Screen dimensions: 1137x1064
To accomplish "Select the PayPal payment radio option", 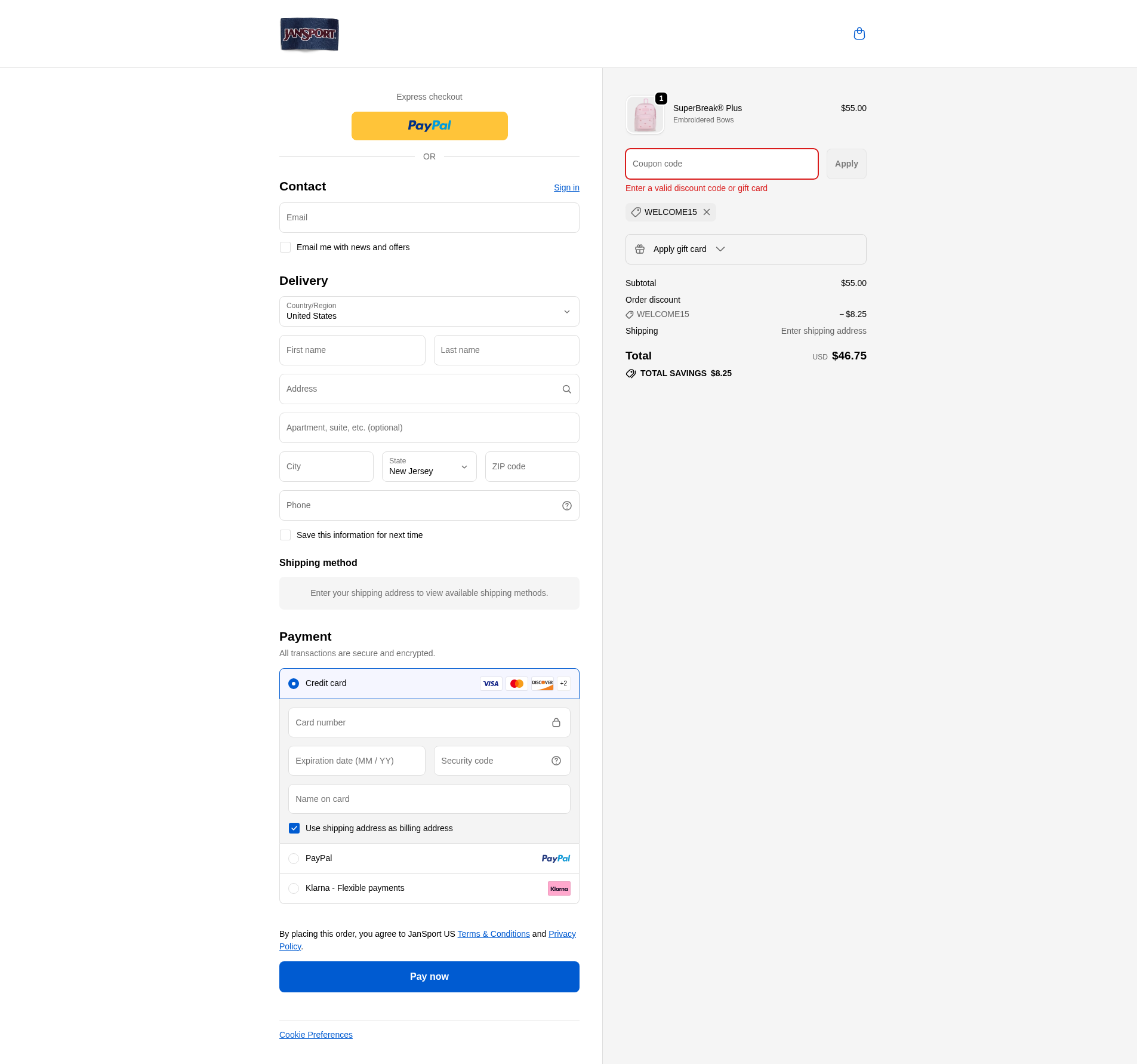I will point(294,859).
